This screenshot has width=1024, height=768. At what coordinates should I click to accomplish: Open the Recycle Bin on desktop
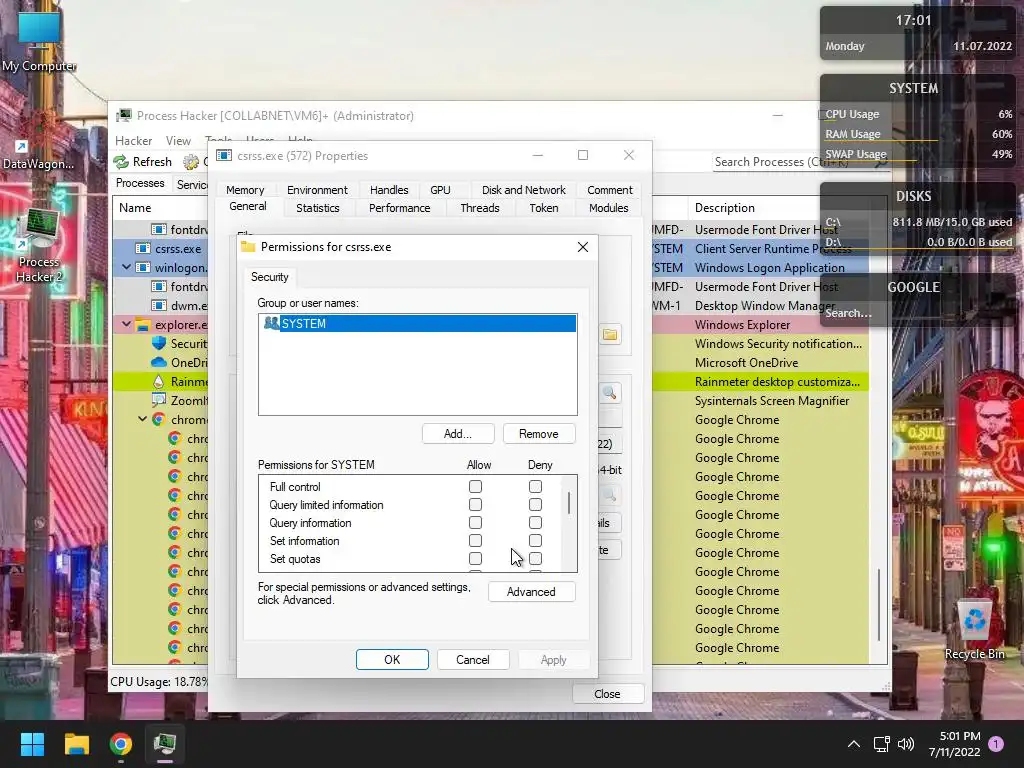[x=974, y=629]
